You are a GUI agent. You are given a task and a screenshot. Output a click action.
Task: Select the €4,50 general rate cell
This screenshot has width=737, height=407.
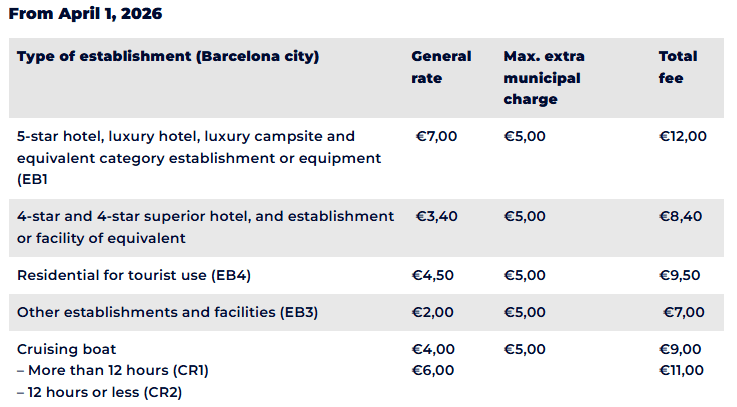[432, 275]
